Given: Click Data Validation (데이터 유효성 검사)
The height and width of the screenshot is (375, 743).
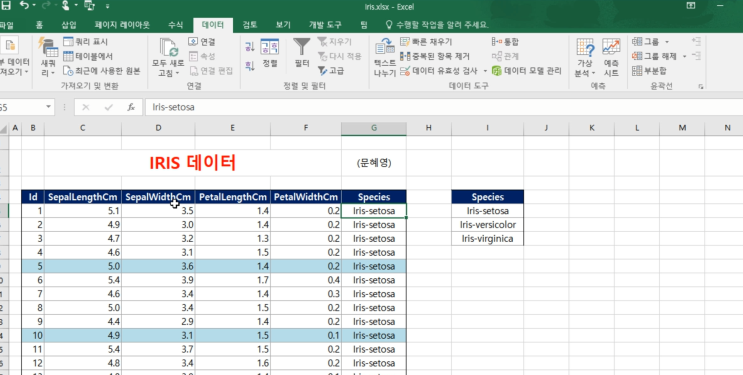Looking at the screenshot, I should click(439, 71).
